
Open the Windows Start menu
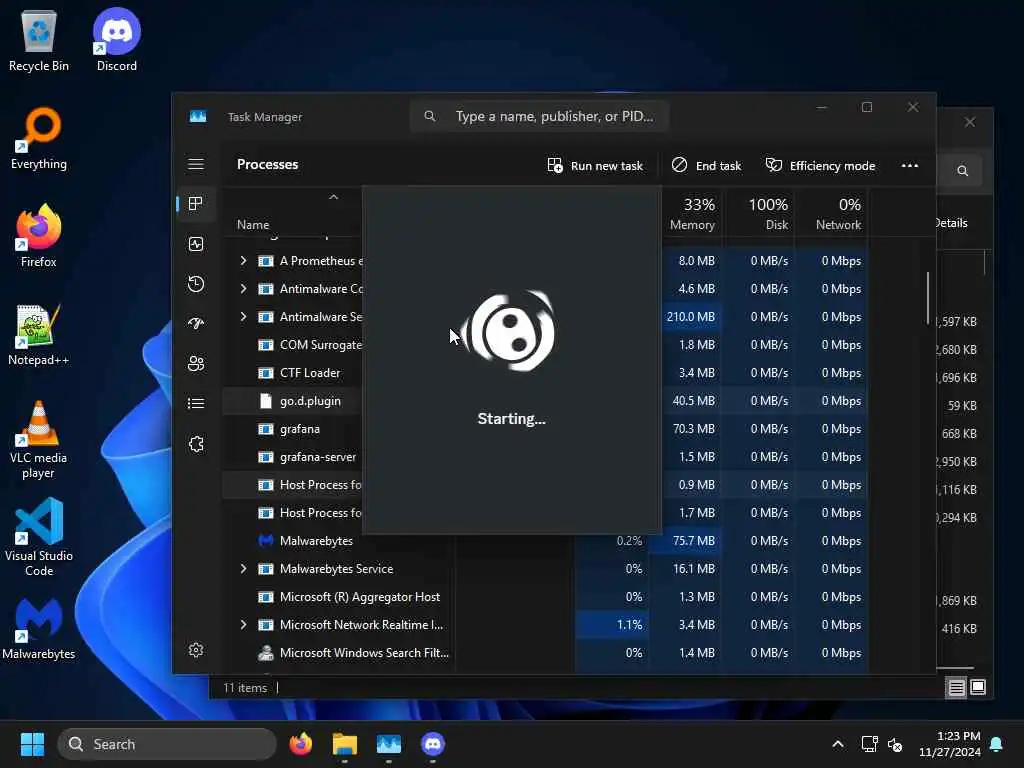coord(32,744)
